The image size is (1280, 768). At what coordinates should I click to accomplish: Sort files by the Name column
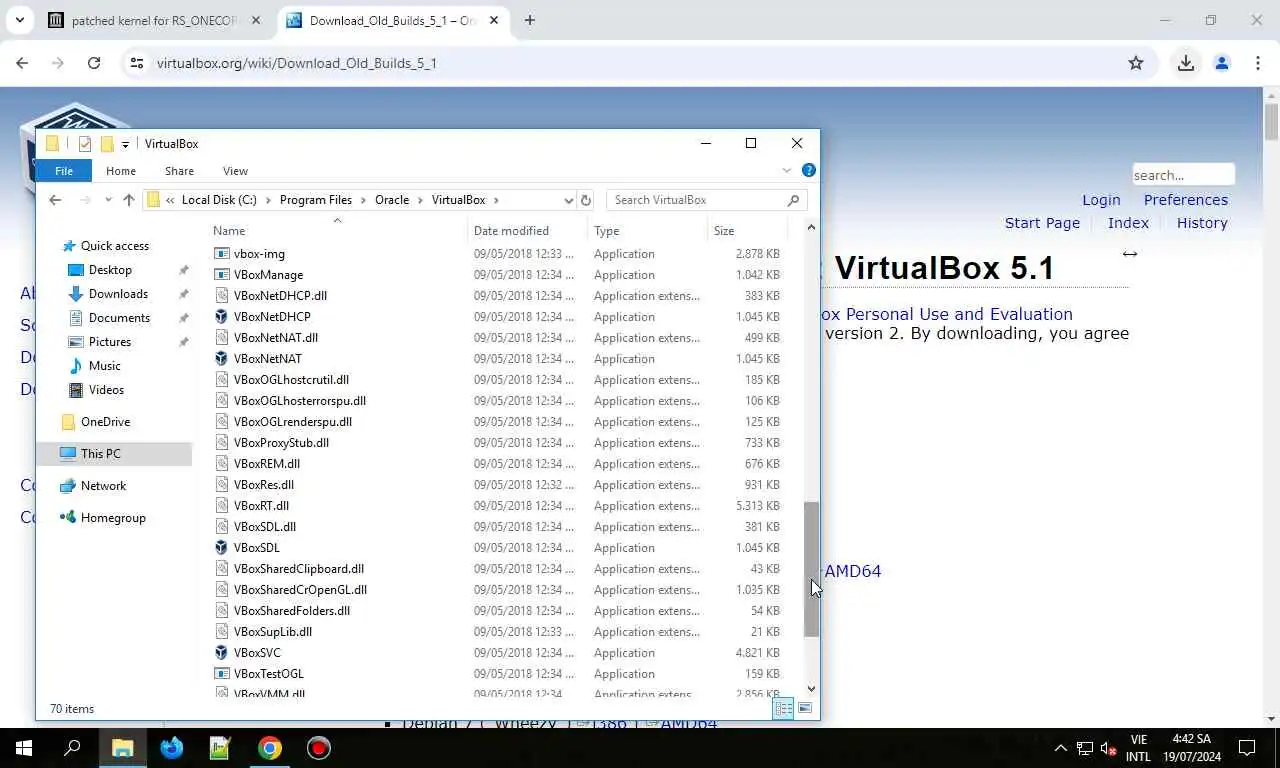(229, 231)
